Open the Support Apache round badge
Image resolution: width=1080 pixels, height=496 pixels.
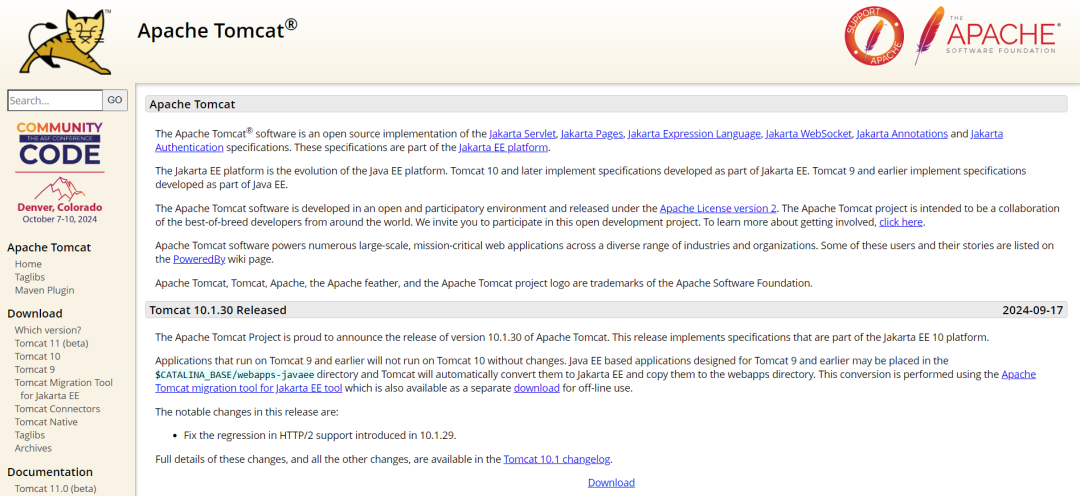pyautogui.click(x=874, y=36)
